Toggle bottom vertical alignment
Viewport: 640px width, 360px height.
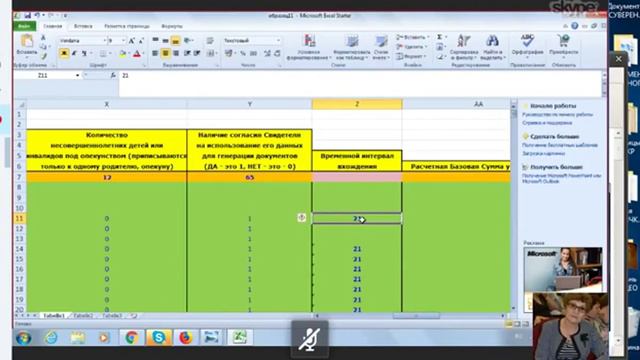(x=176, y=40)
